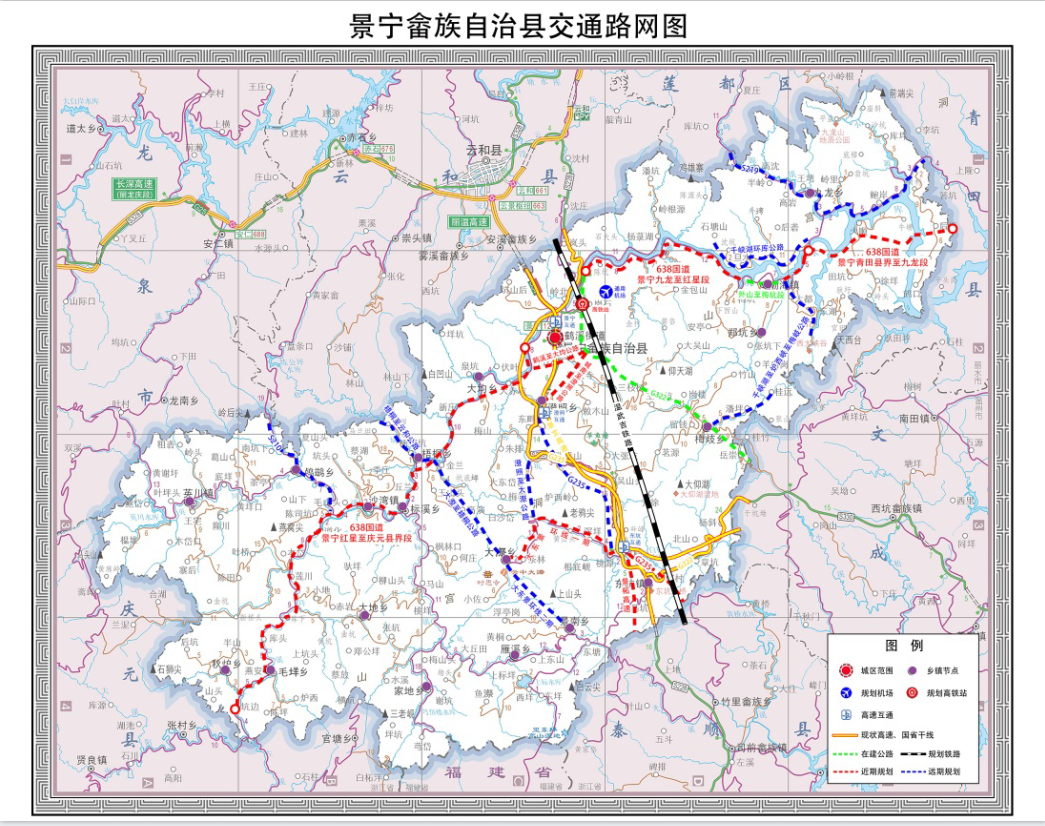This screenshot has width=1045, height=826.
Task: Click the map title 景宁畲族自治县交通路网图
Action: [519, 27]
